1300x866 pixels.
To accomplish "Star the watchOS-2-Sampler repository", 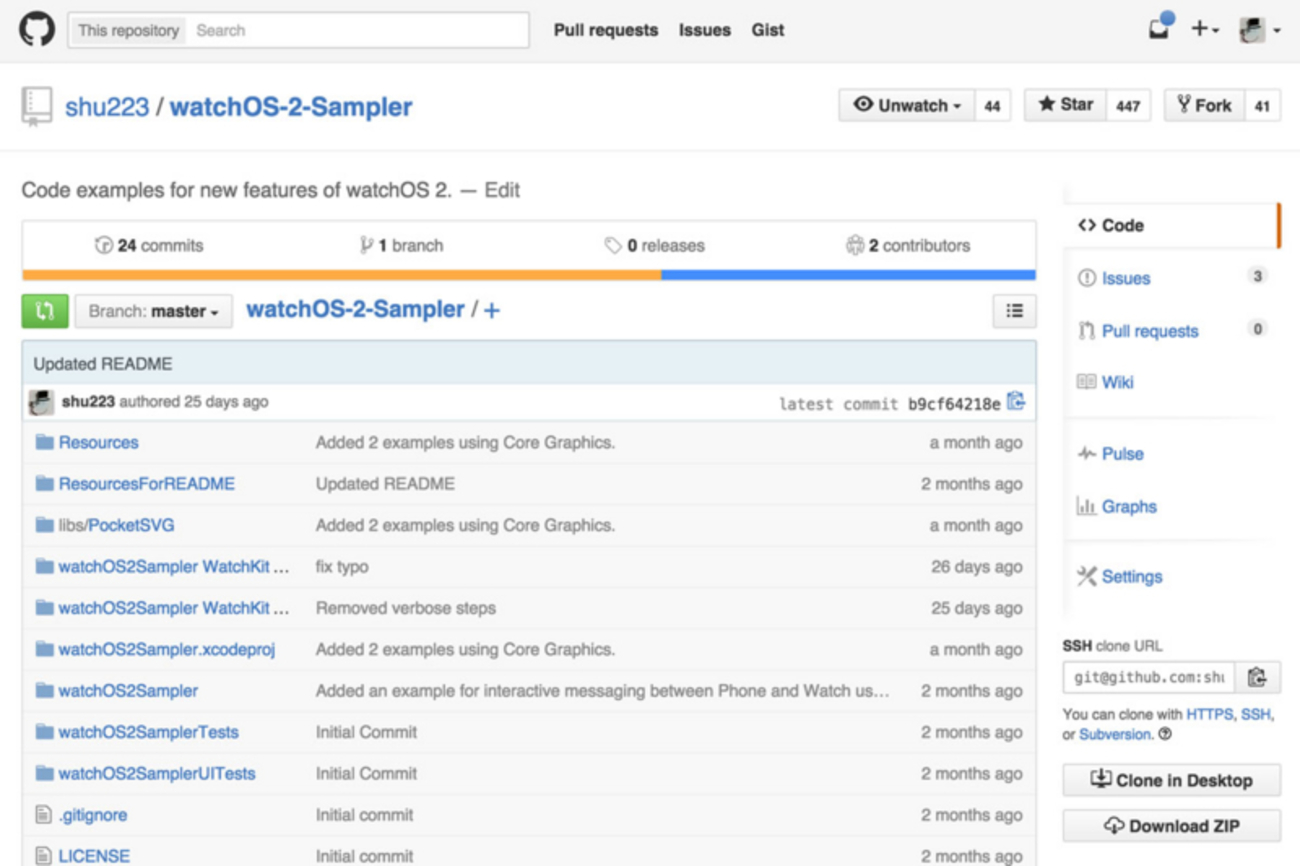I will coord(1066,105).
